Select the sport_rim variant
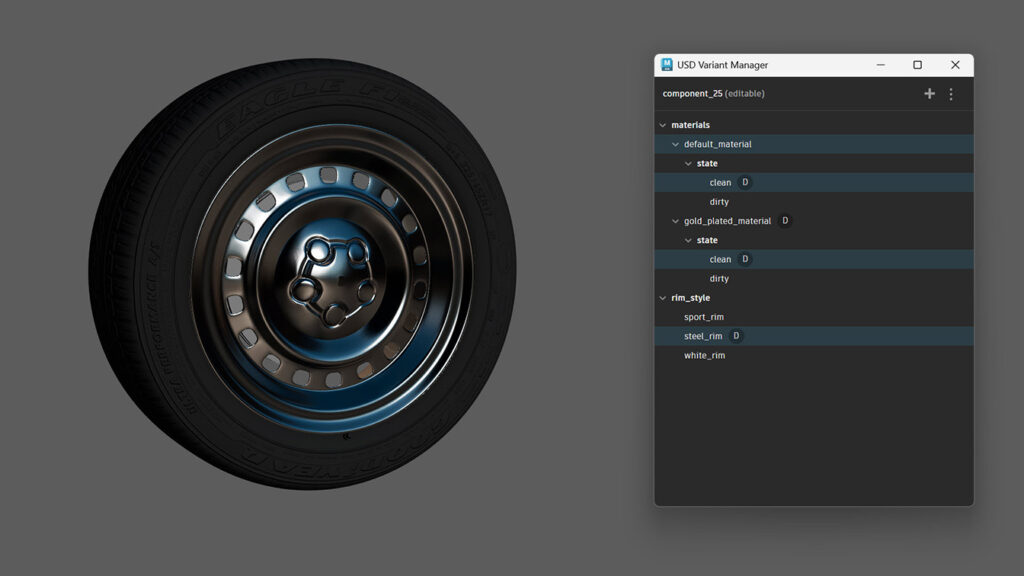The width and height of the screenshot is (1024, 576). [x=702, y=316]
